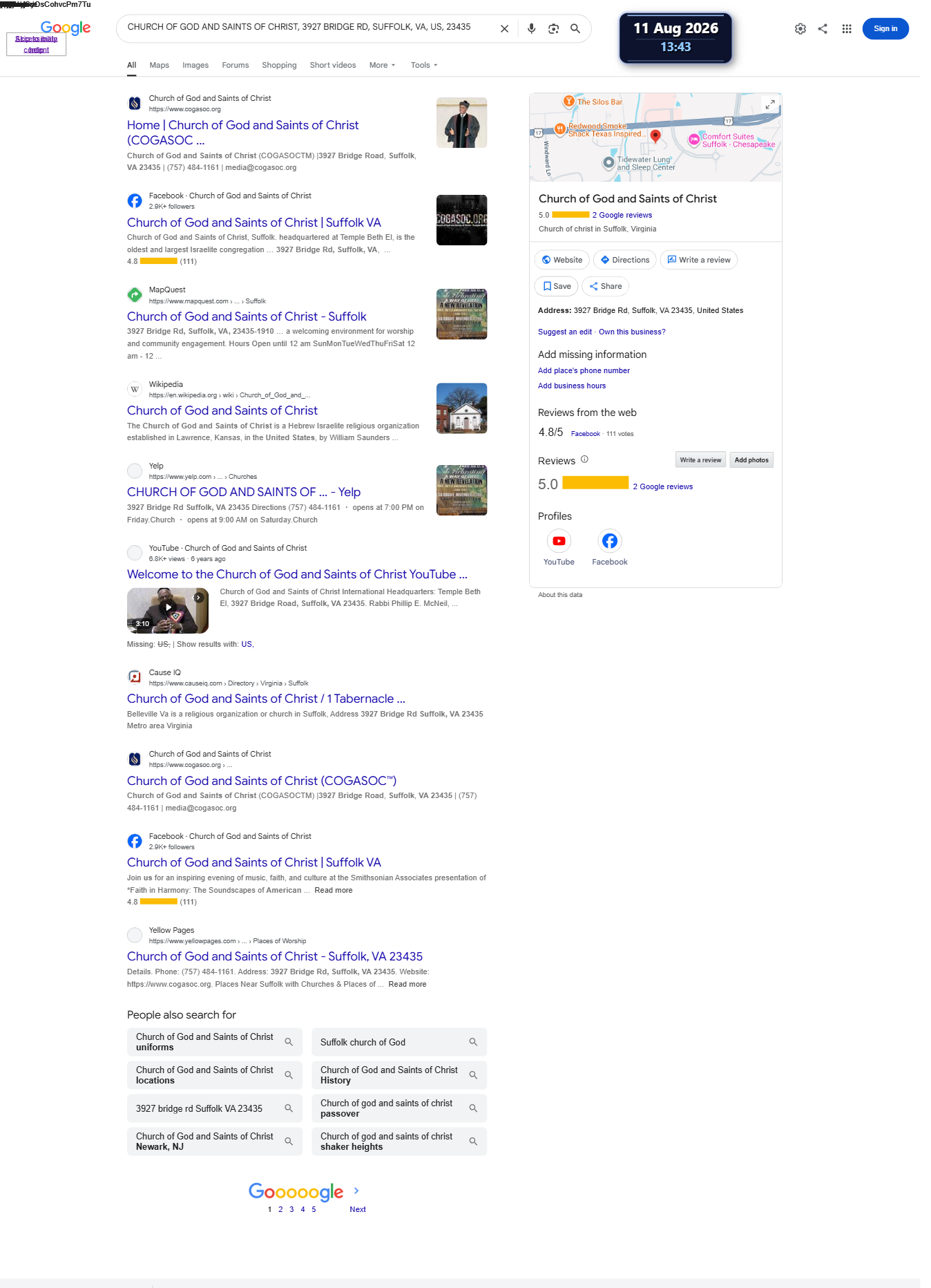The width and height of the screenshot is (931, 1288).
Task: Open the Forums tab
Action: coord(236,66)
